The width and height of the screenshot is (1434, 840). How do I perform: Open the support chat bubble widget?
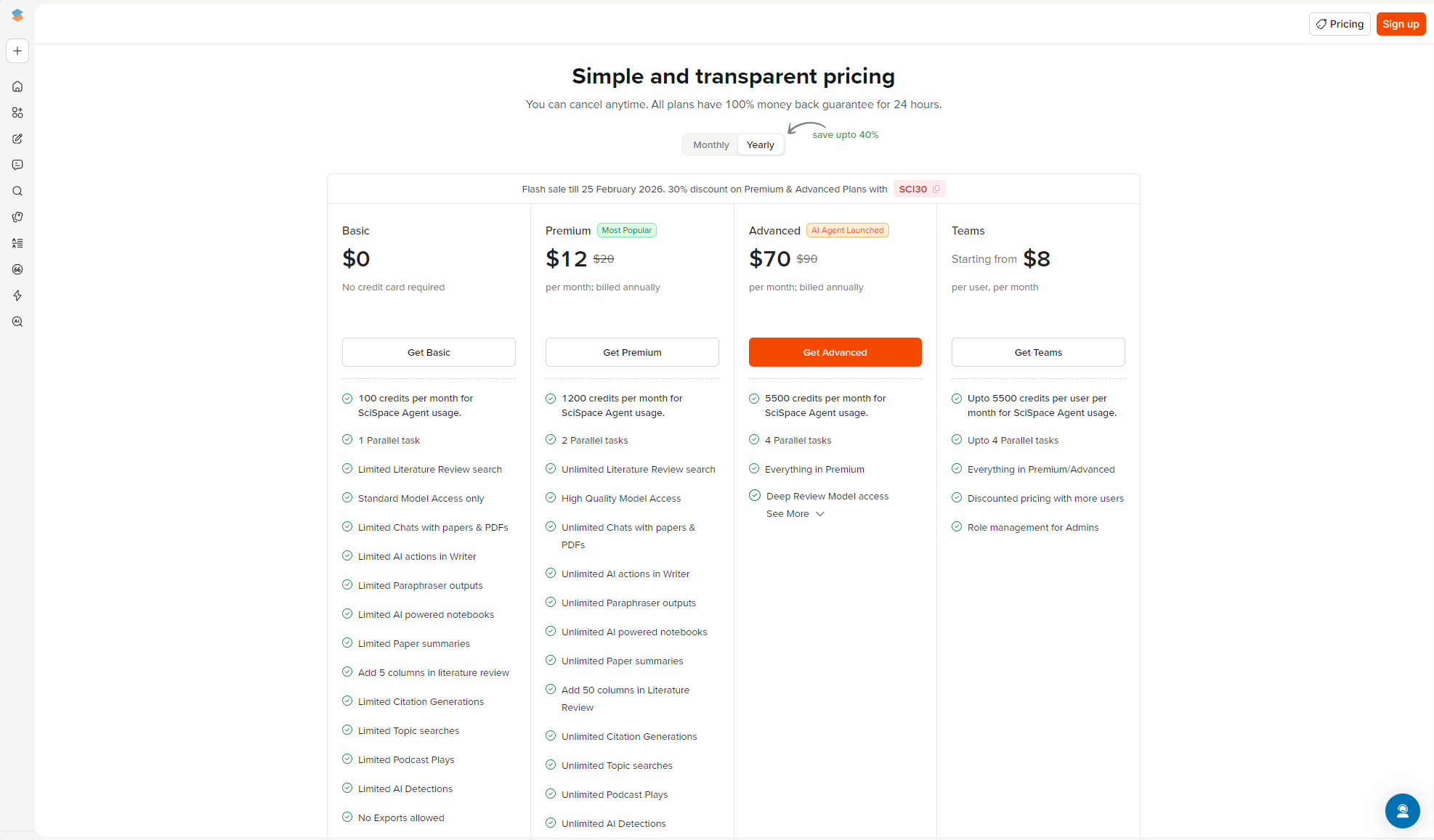(1402, 810)
